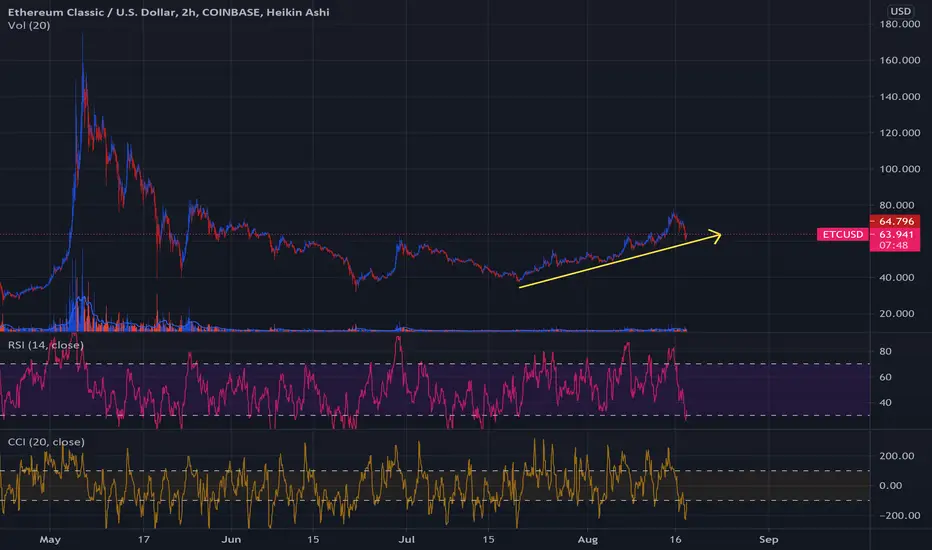This screenshot has height=550, width=932.
Task: Click the 120.000 price axis value
Action: point(900,133)
